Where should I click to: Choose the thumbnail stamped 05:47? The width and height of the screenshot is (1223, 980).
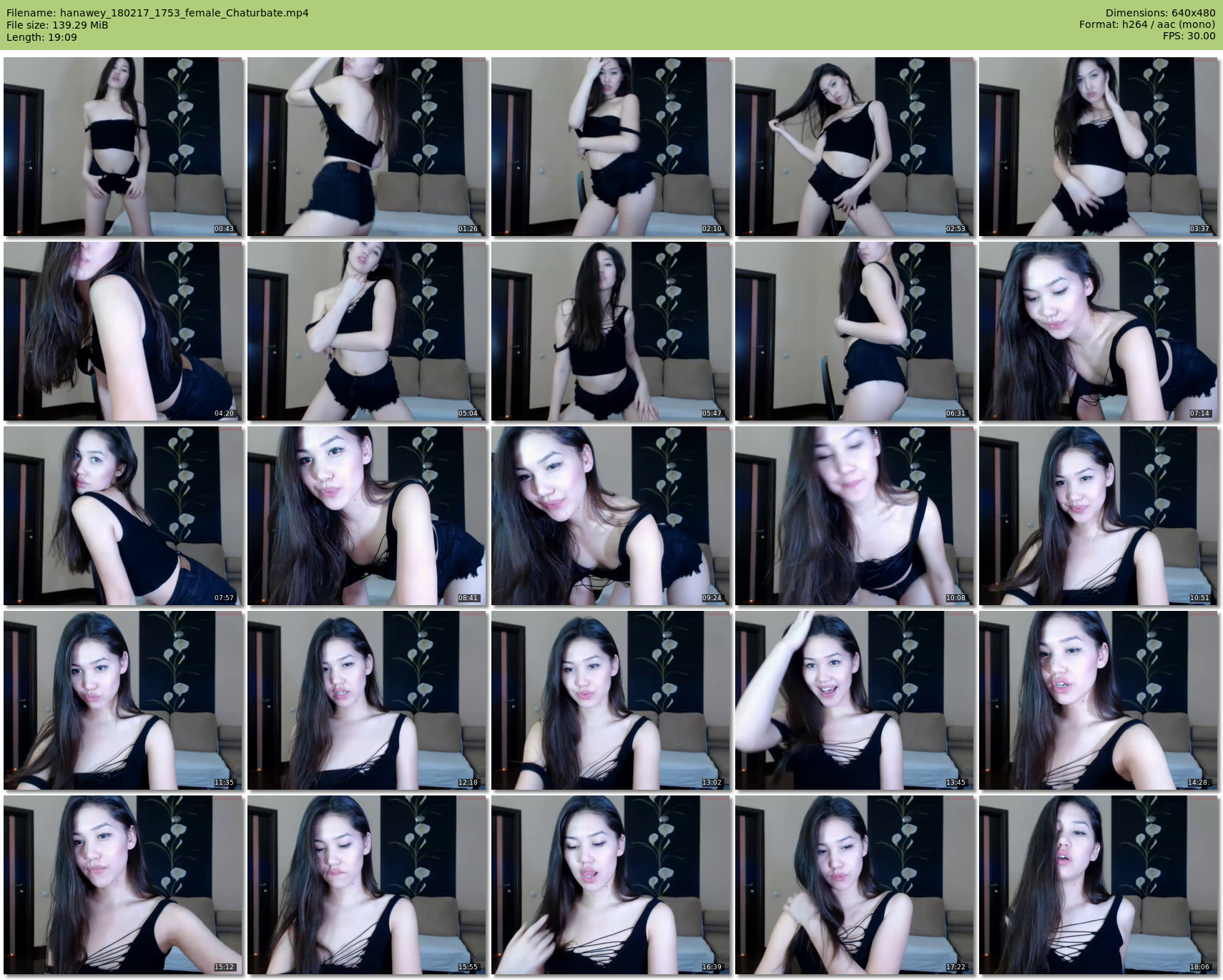610,331
